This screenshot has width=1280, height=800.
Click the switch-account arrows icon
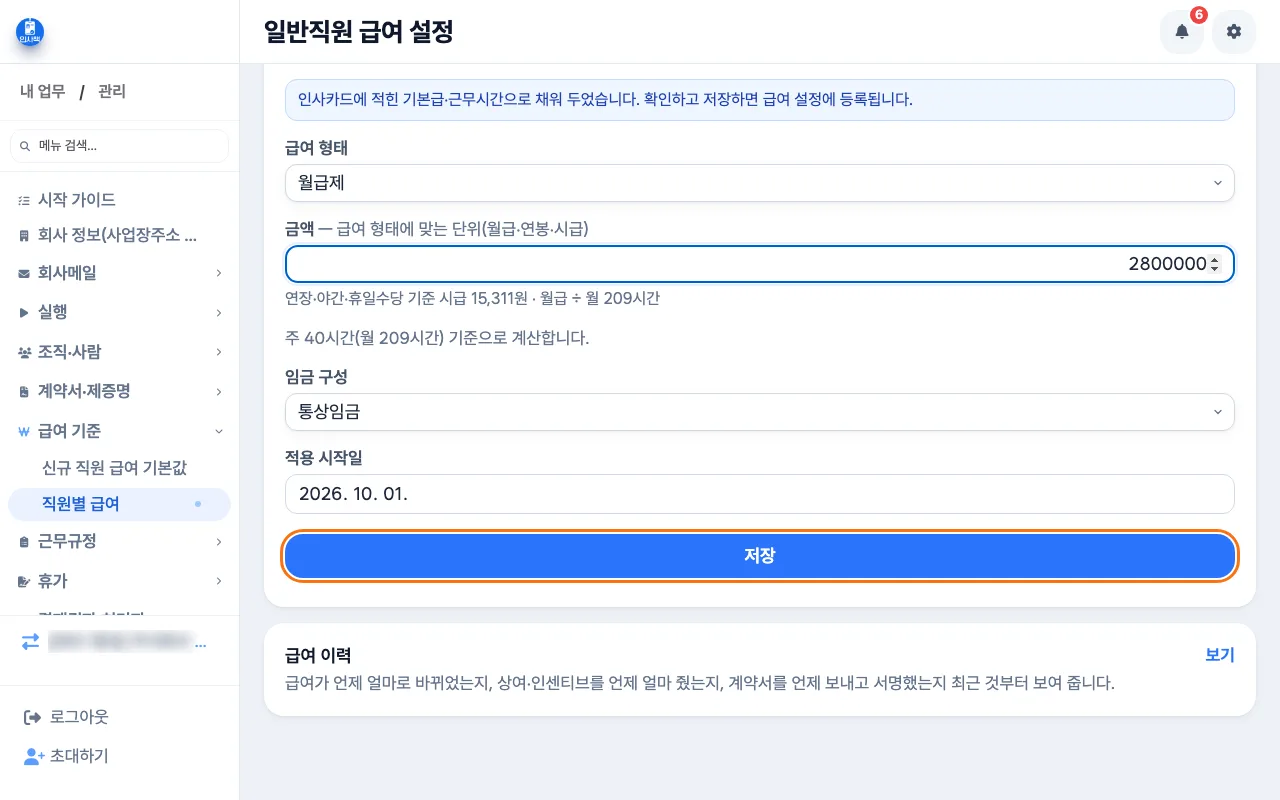[x=30, y=642]
